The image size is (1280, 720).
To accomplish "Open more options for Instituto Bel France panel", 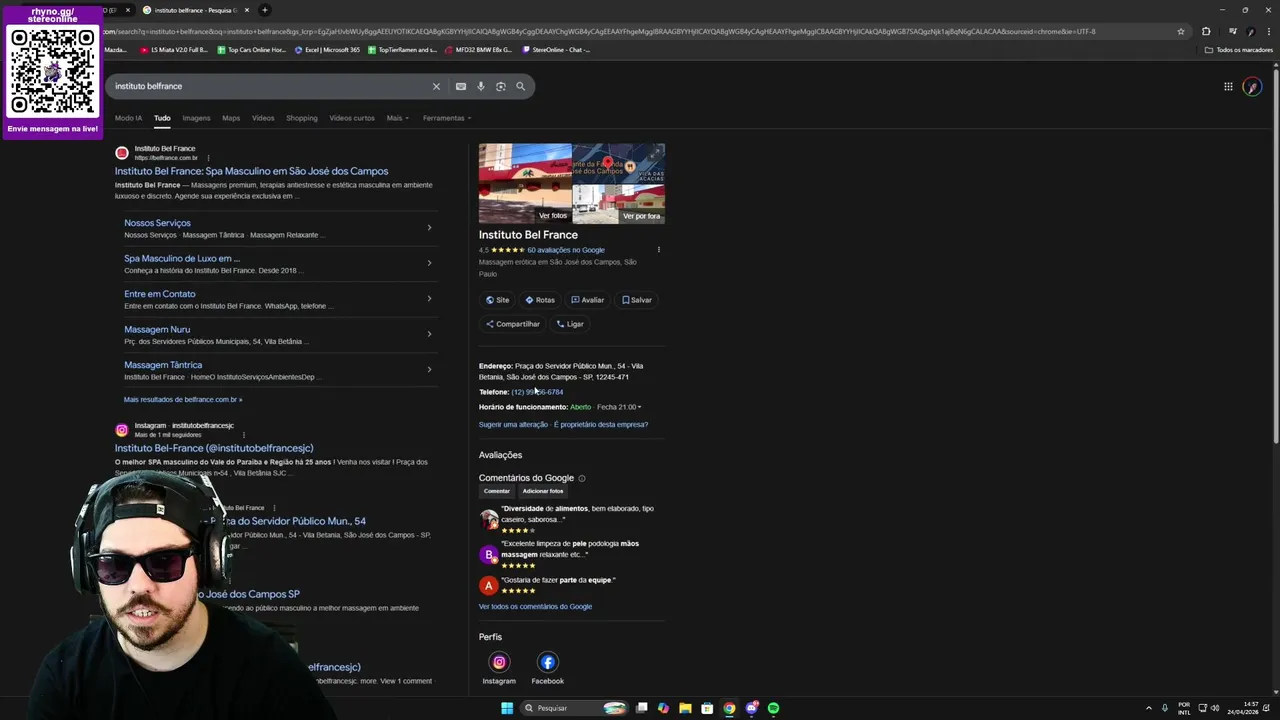I will point(658,250).
